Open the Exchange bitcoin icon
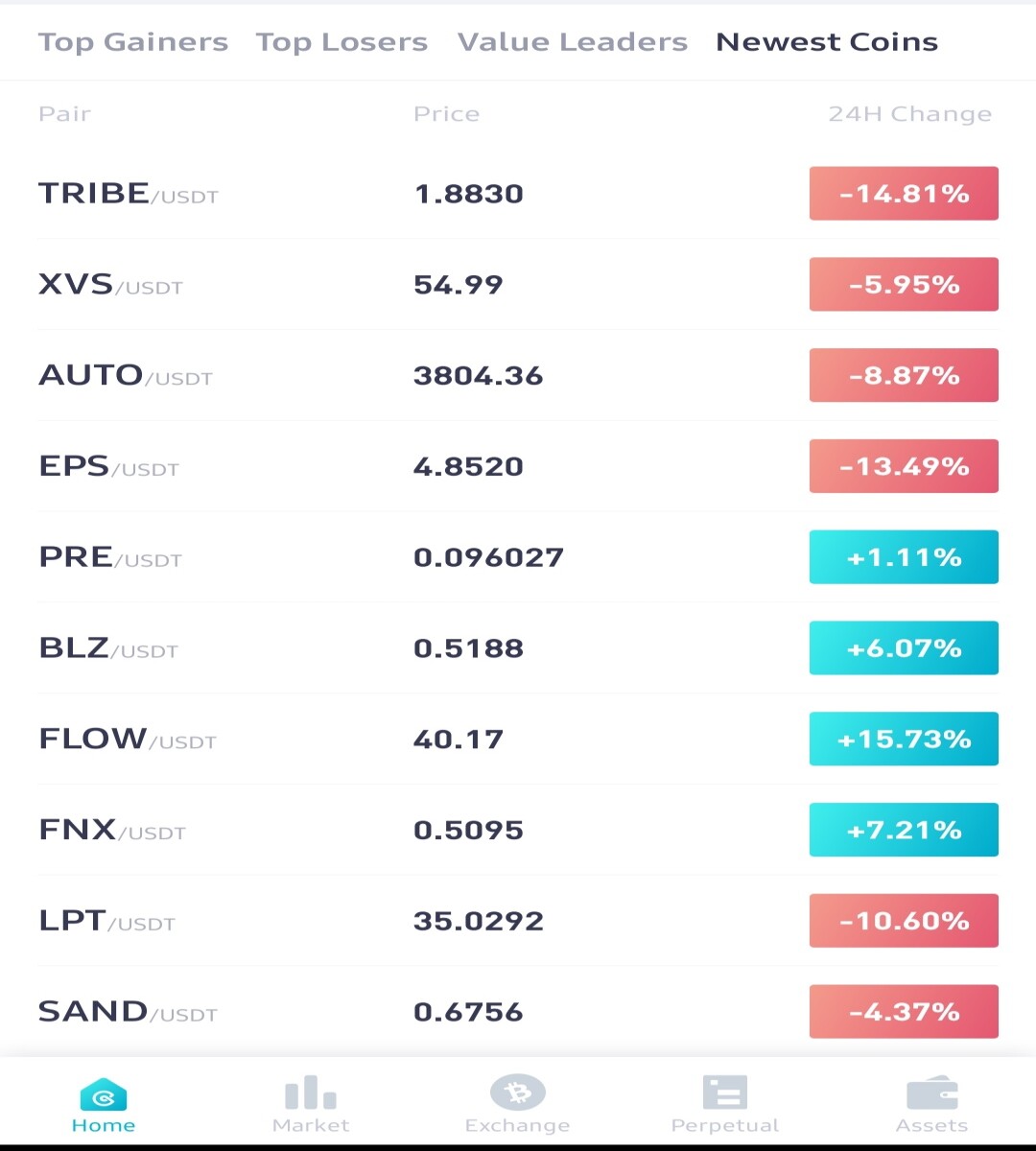 [518, 1092]
